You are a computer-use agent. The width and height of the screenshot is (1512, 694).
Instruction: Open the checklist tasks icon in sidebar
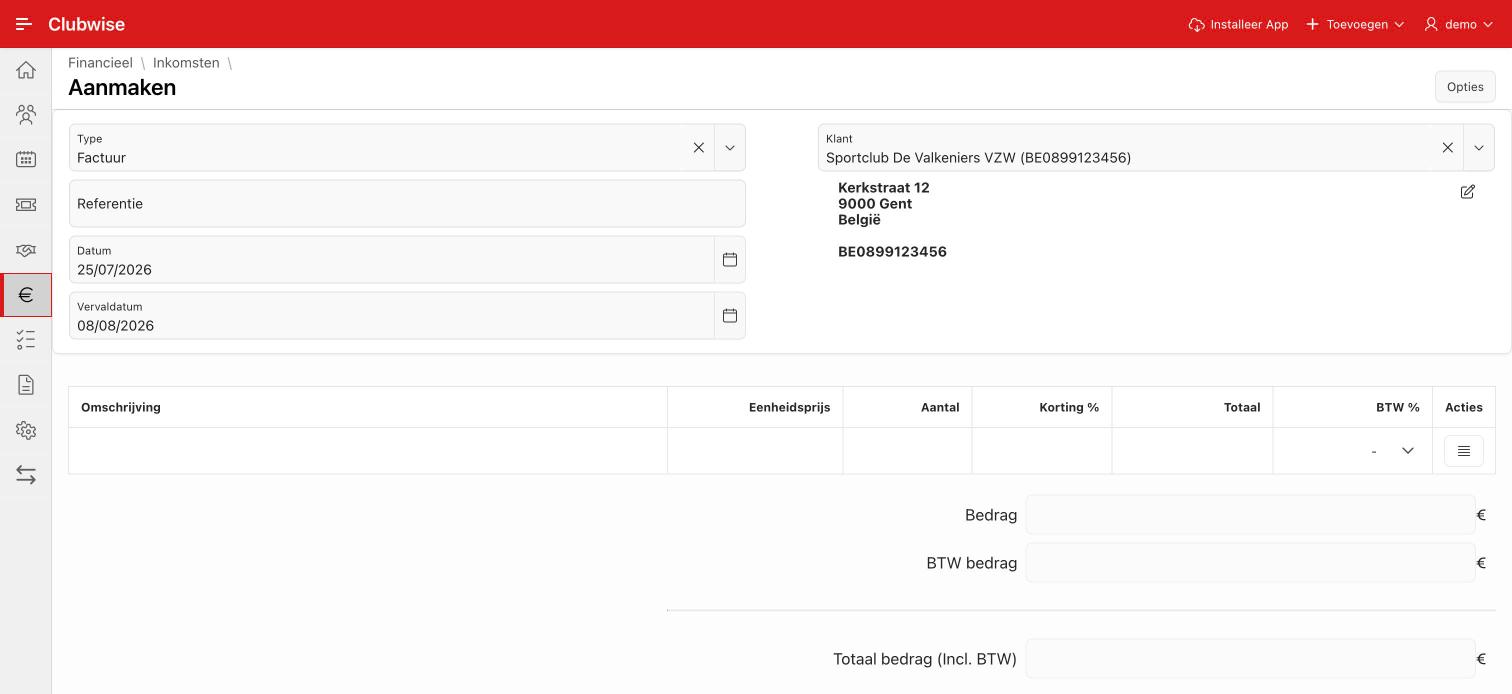click(26, 340)
